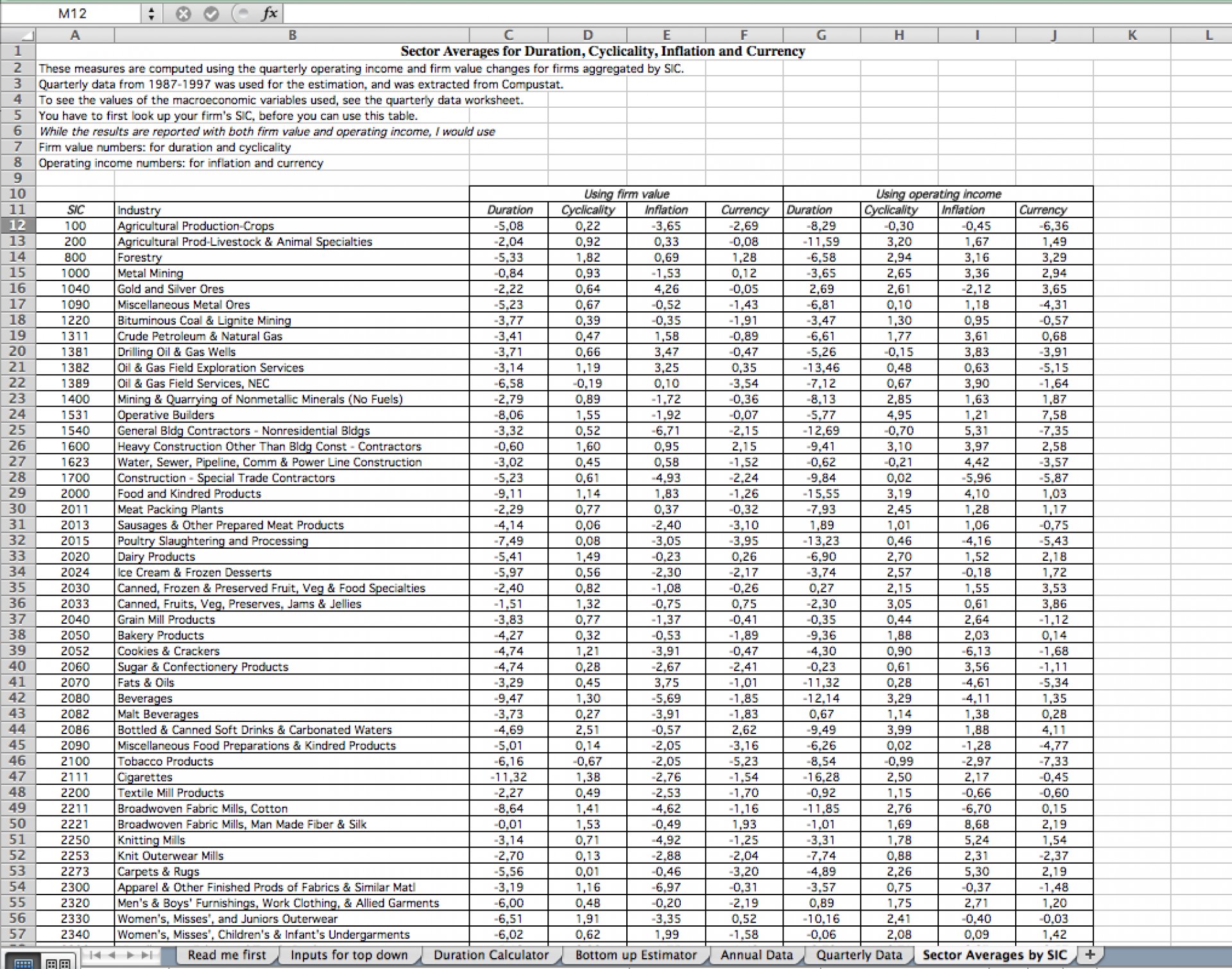Click the confirm entry checkmark icon
The width and height of the screenshot is (1232, 969).
[x=211, y=13]
